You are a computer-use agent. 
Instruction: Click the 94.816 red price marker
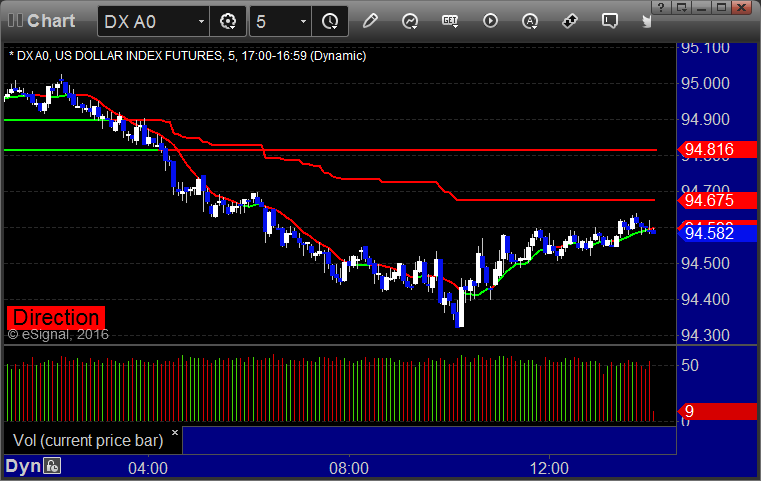coord(717,149)
